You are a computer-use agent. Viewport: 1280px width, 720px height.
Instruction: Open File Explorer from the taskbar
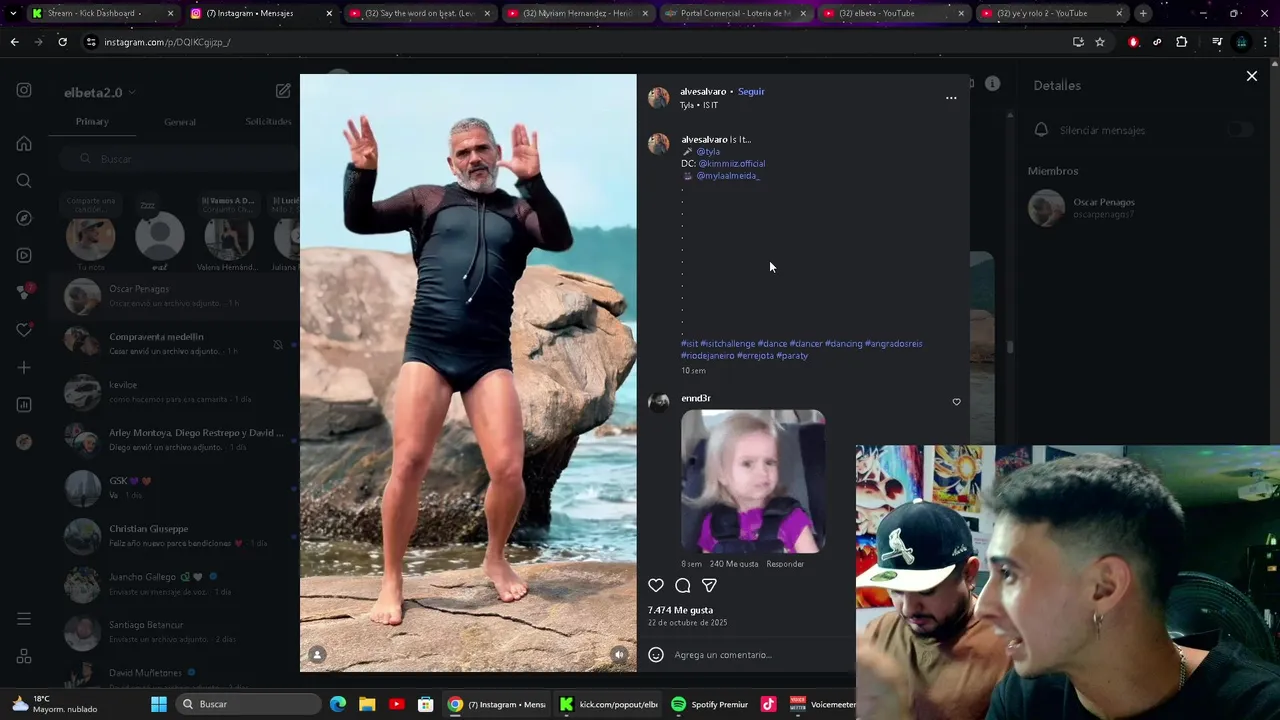[367, 704]
